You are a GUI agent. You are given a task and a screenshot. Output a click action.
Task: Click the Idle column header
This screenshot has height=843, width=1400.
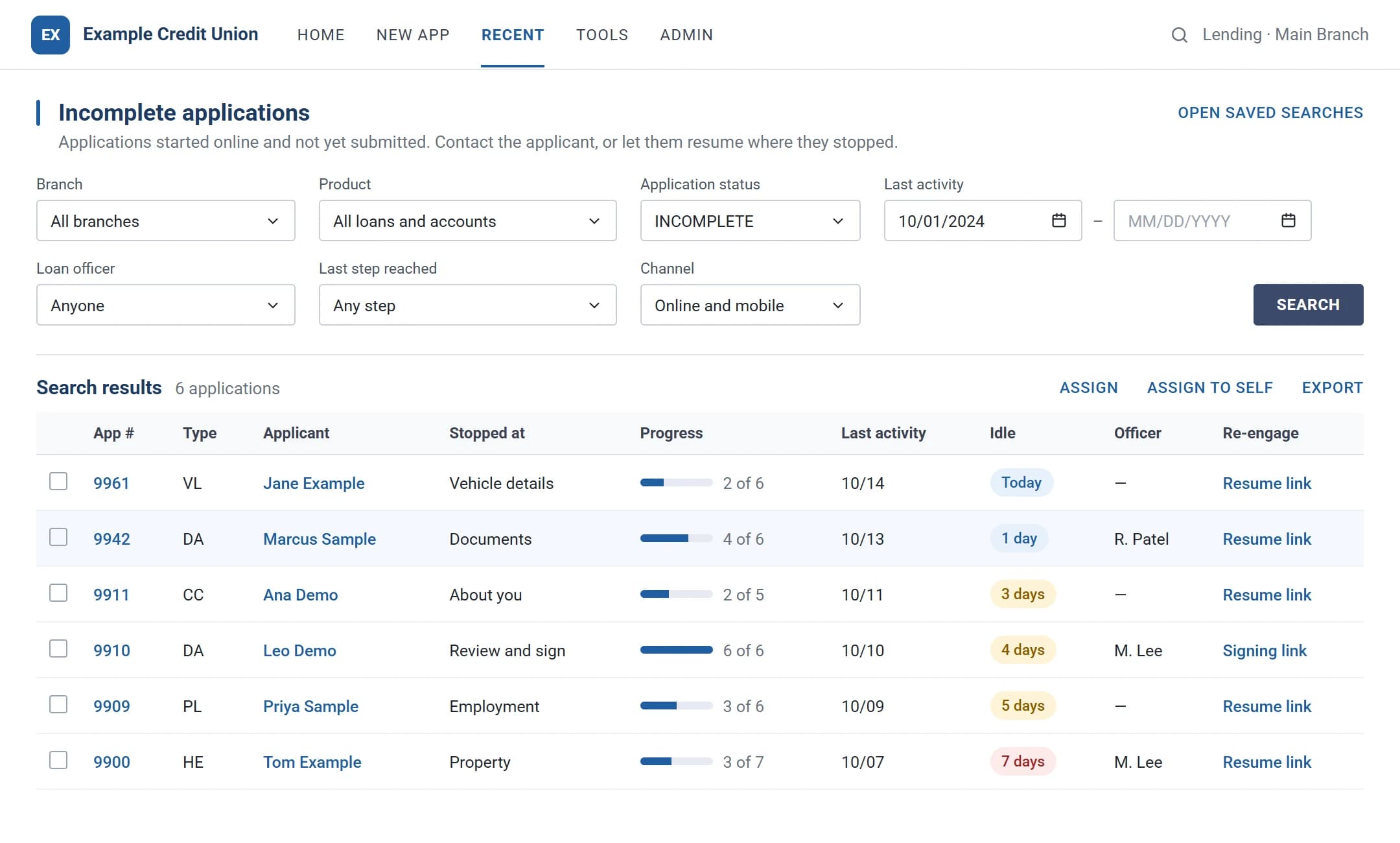[x=1003, y=433]
